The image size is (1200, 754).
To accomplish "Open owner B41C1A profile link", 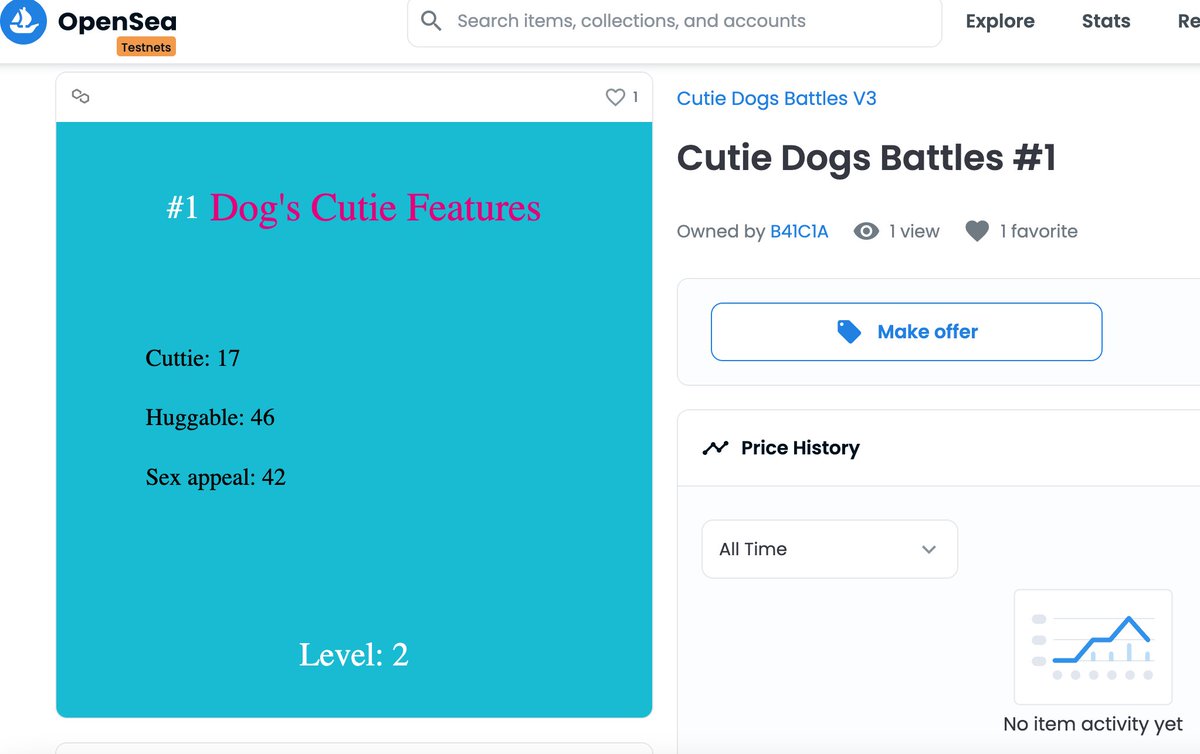I will click(799, 231).
